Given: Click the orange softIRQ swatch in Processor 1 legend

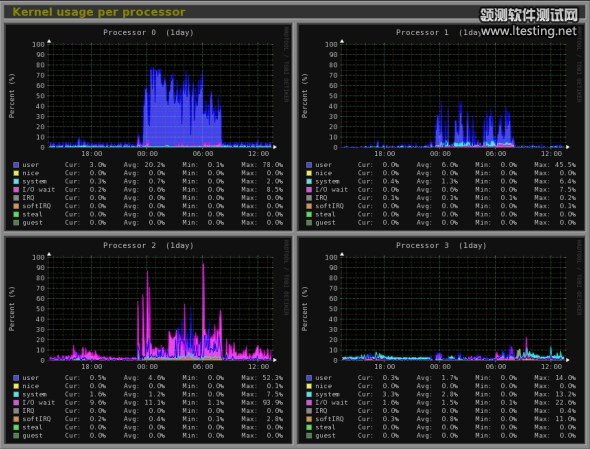Looking at the screenshot, I should tap(309, 206).
